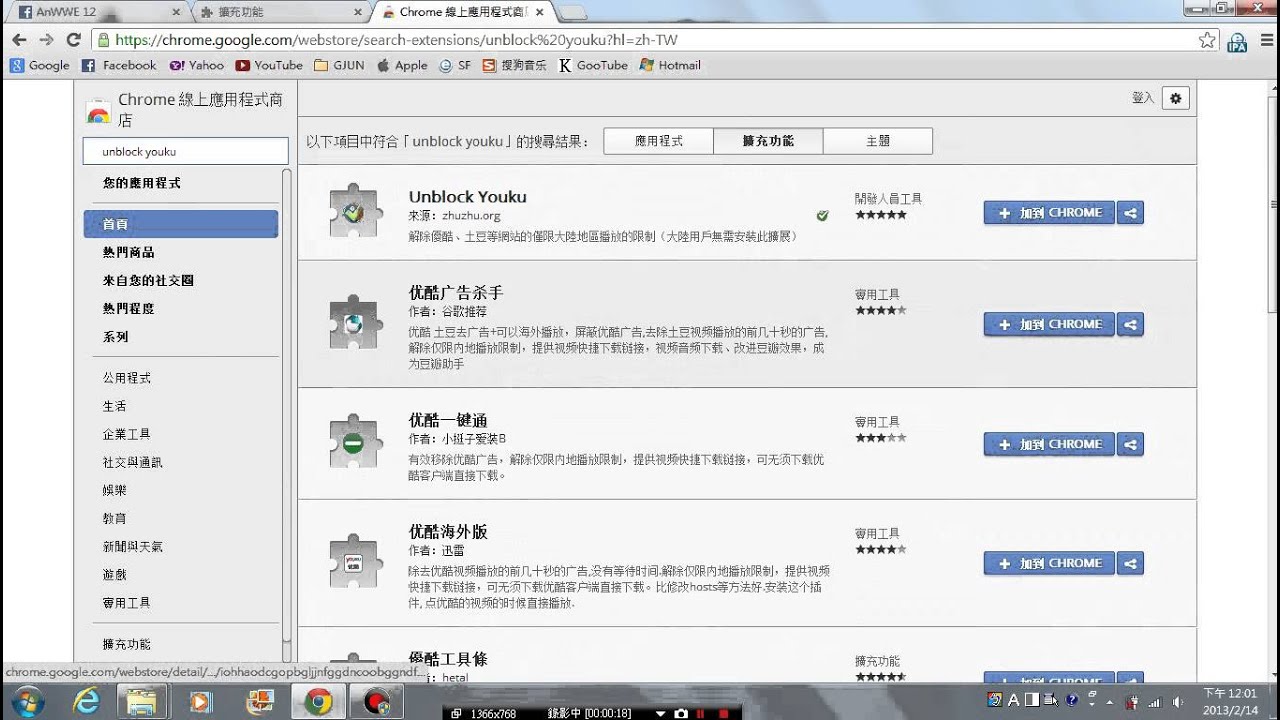Open the IPA extension icon in the toolbar
The image size is (1280, 720).
(x=1237, y=40)
